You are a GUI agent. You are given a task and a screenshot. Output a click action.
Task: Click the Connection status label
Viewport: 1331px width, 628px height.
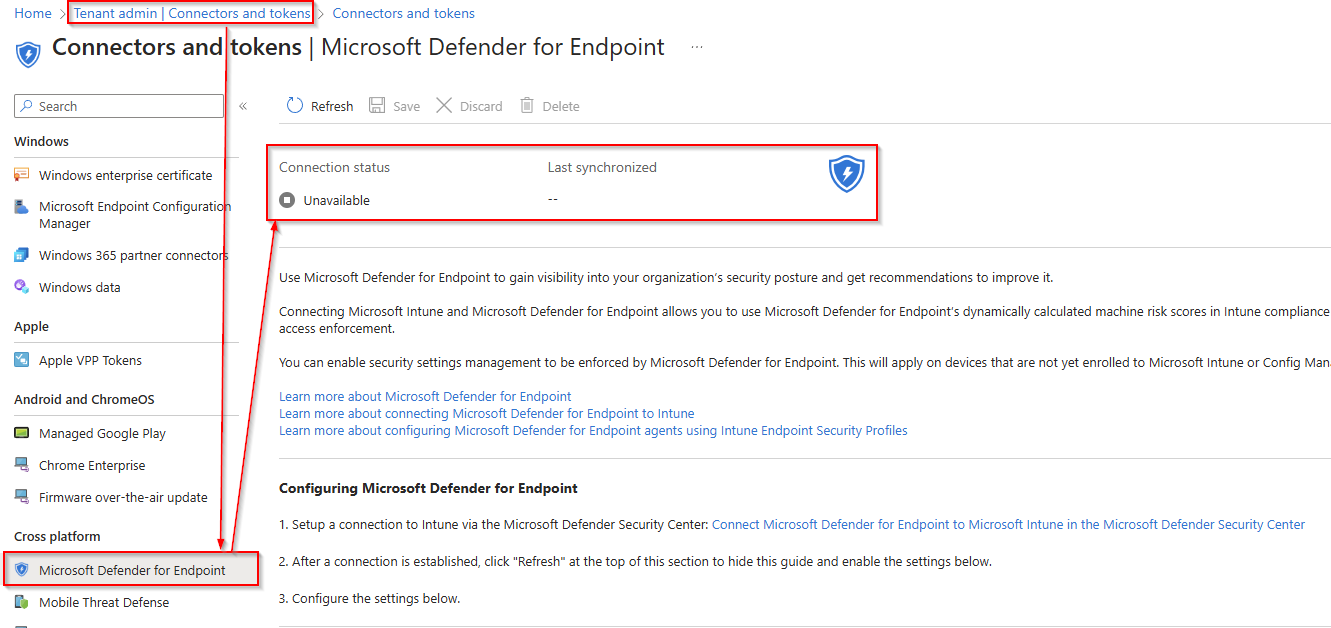point(334,167)
